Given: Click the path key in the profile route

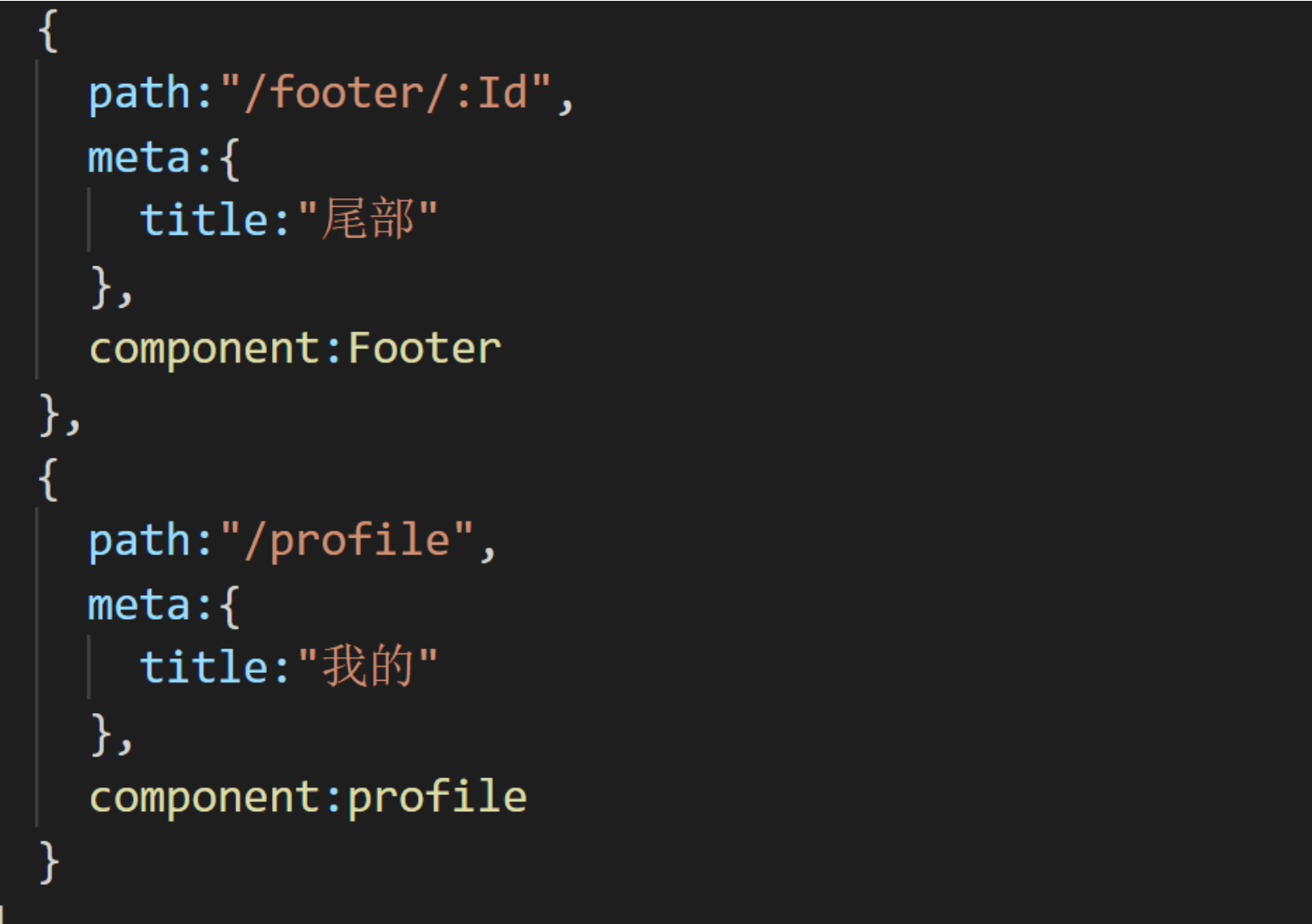Looking at the screenshot, I should tap(139, 541).
